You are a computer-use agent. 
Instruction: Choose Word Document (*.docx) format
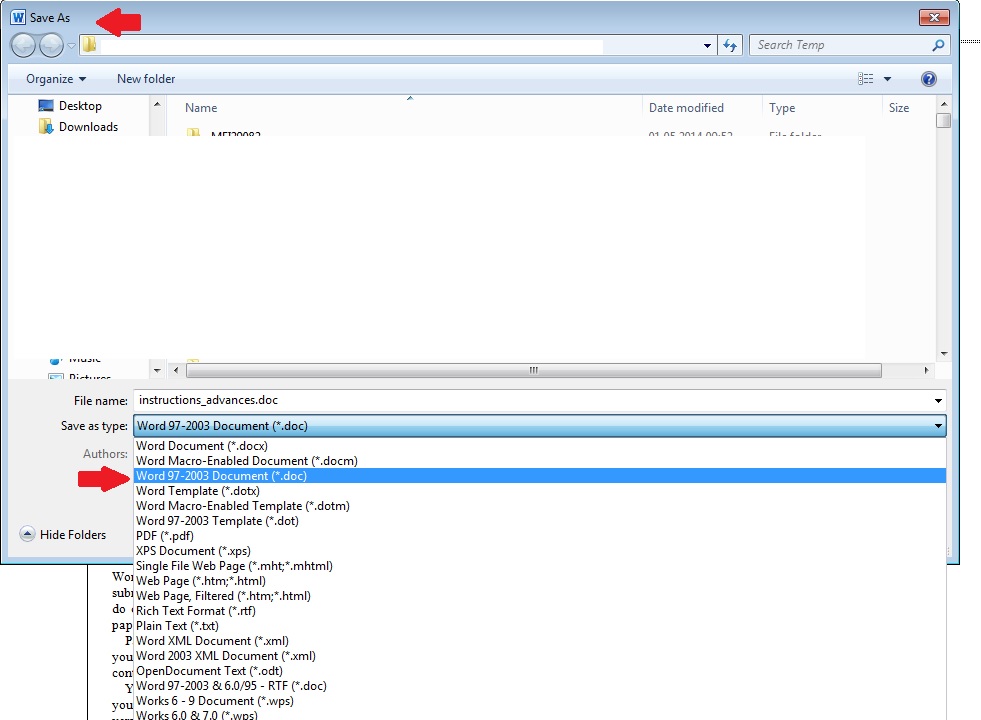pos(540,446)
